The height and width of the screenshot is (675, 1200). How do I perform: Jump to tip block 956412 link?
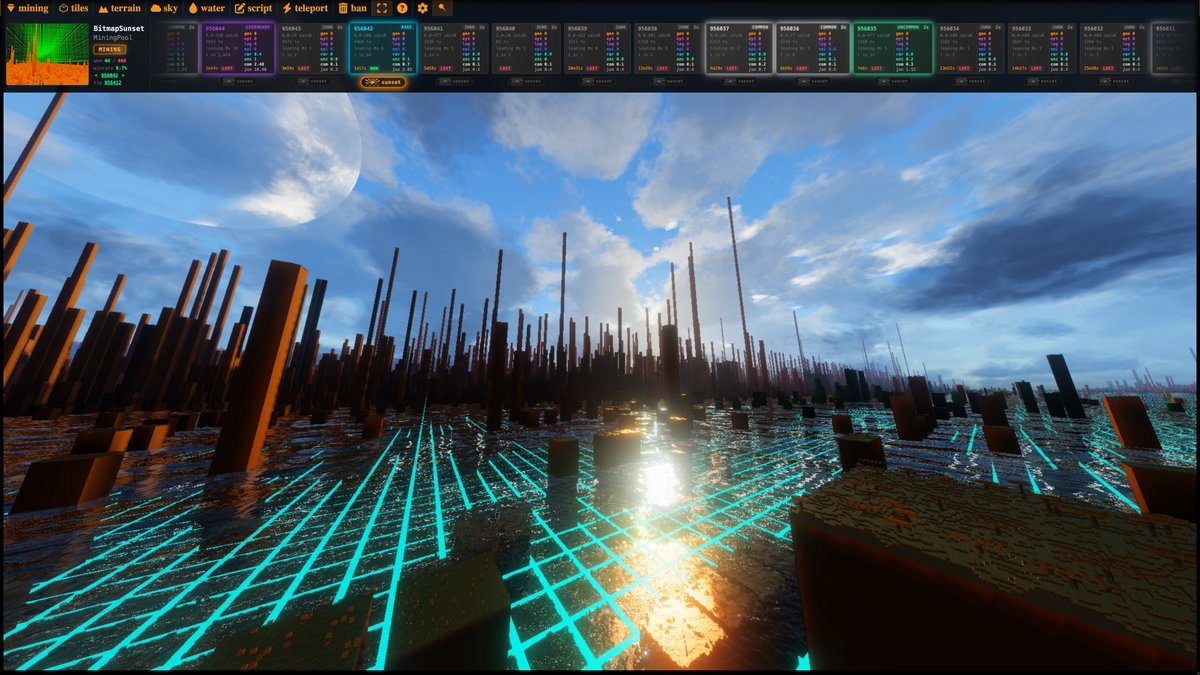click(x=113, y=82)
